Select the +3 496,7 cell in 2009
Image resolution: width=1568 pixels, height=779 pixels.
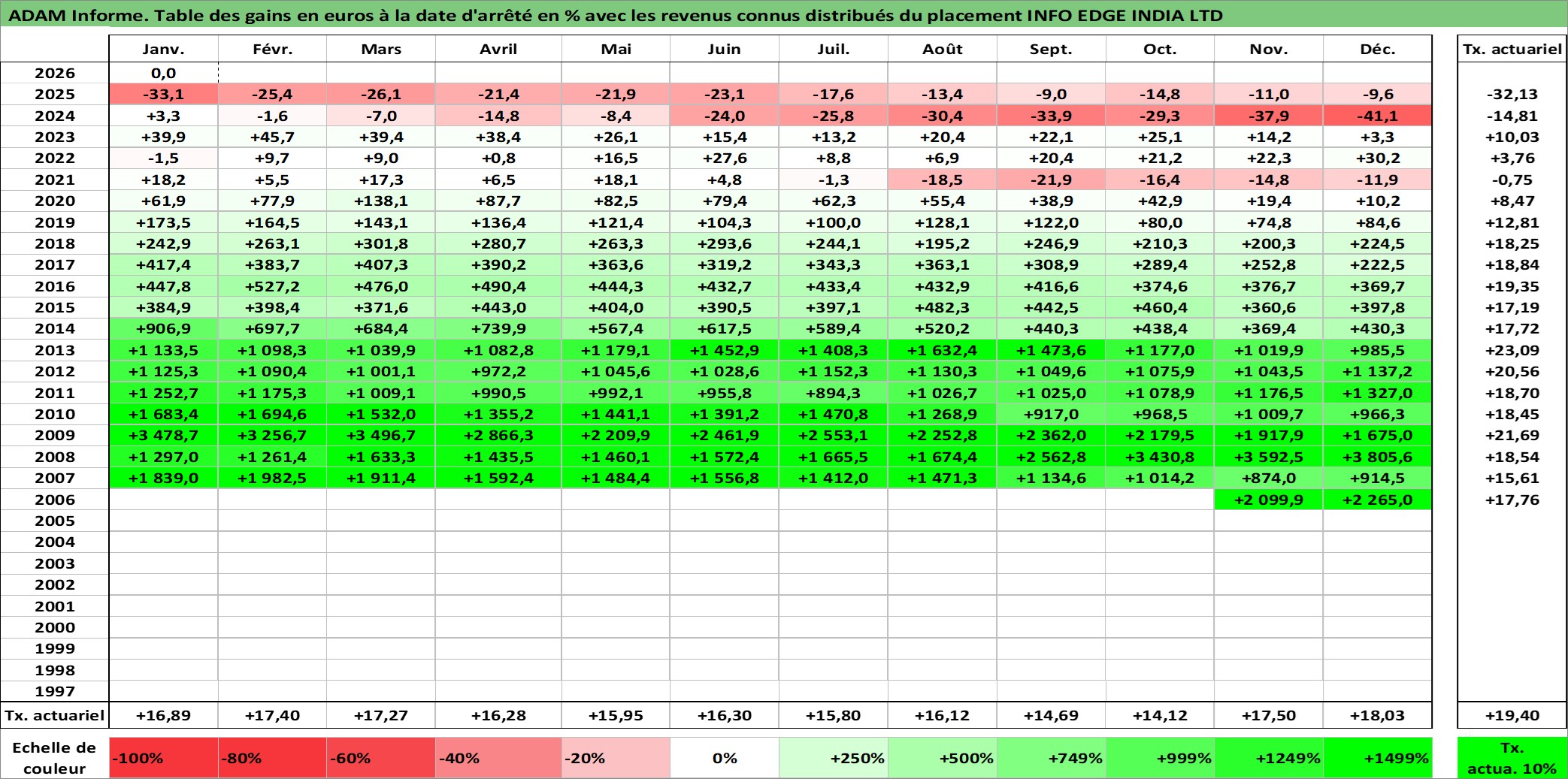click(381, 435)
